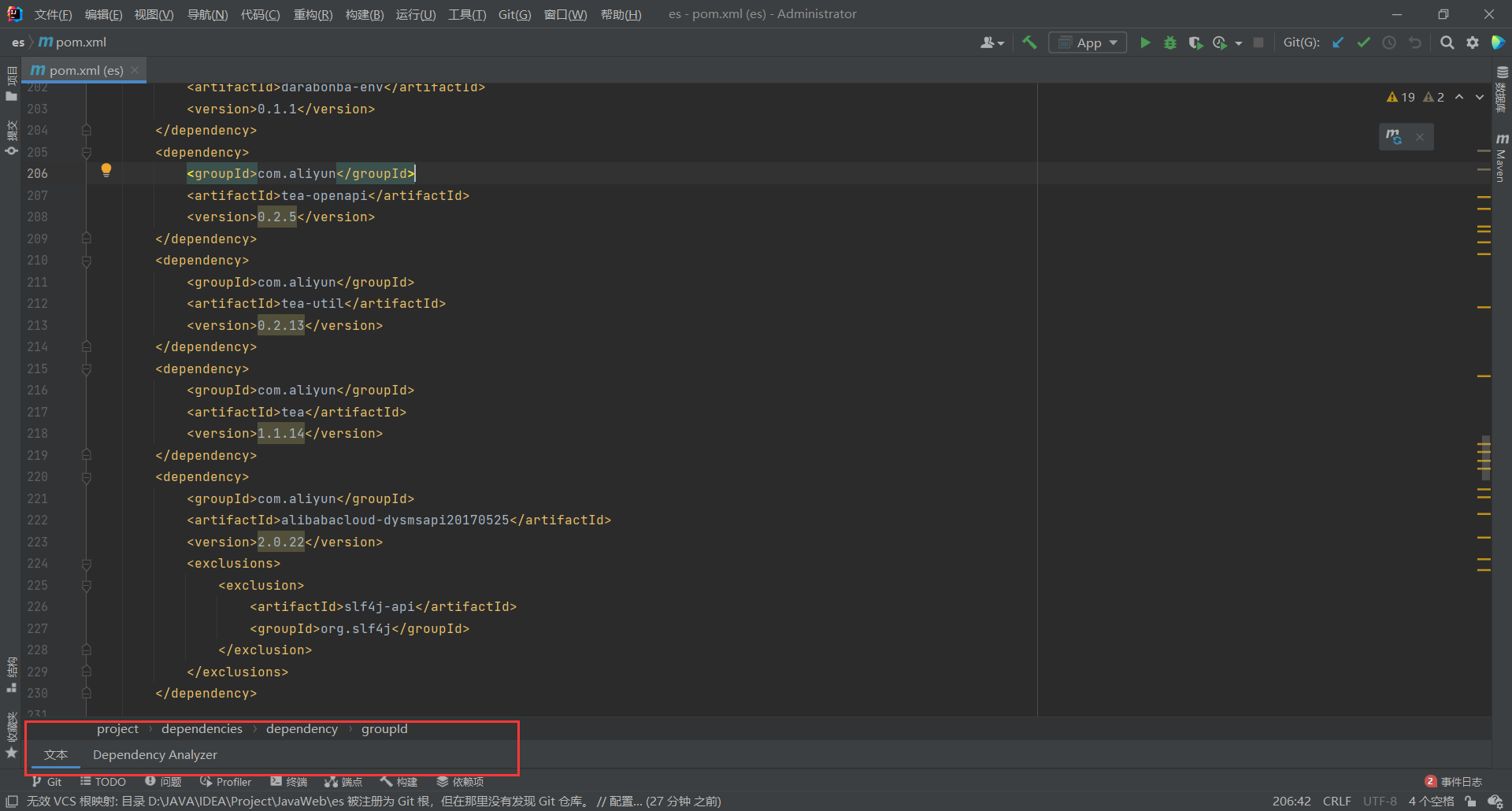Open Git history clock icon
This screenshot has height=811, width=1512.
pos(1389,43)
